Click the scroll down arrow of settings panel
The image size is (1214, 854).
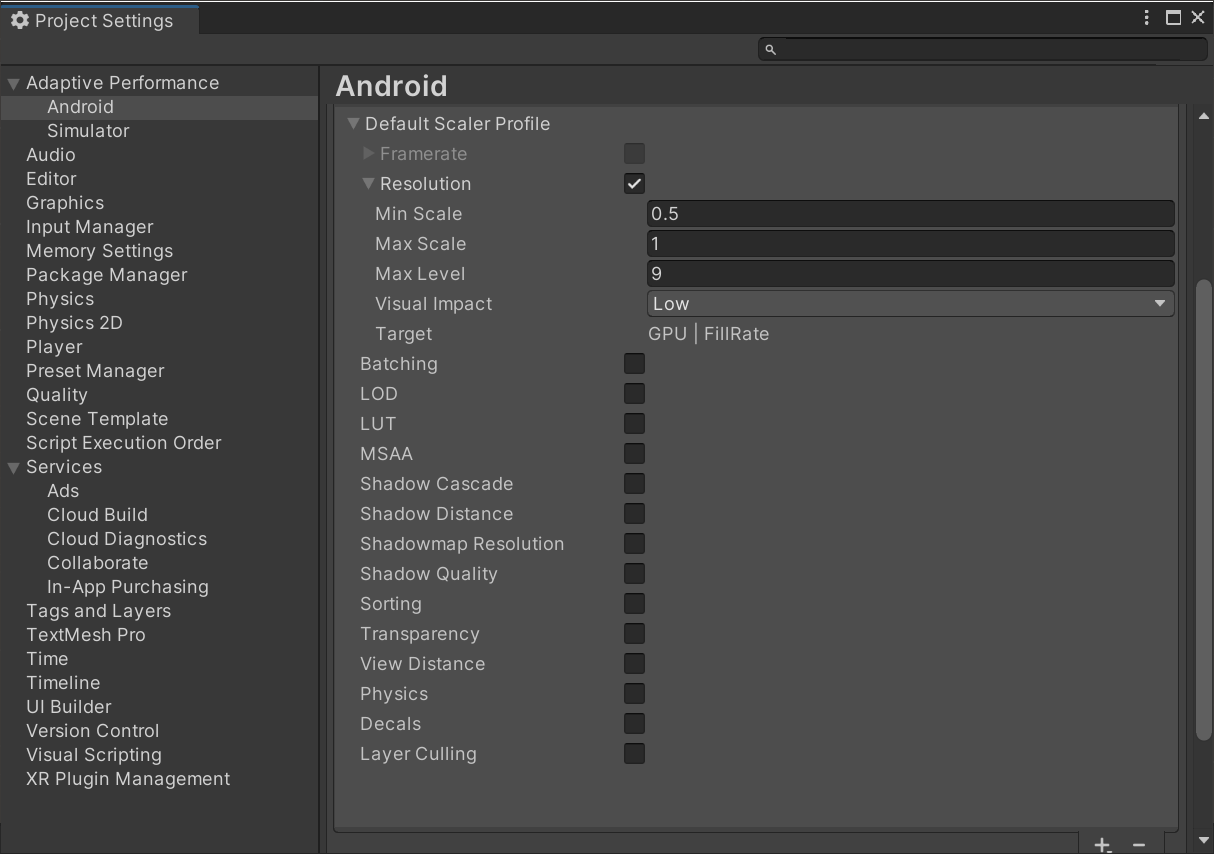pyautogui.click(x=1204, y=840)
